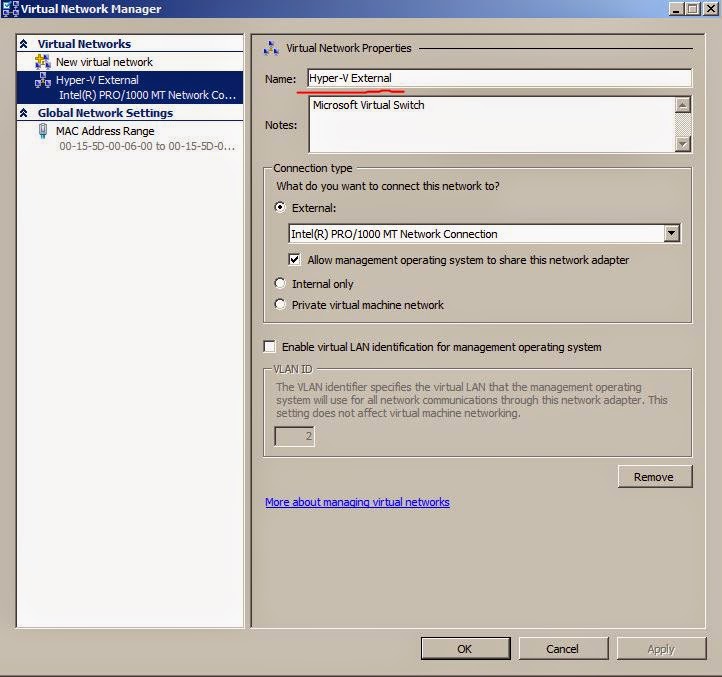Click the Hyper-V External network icon
The height and width of the screenshot is (677, 722).
tap(43, 80)
